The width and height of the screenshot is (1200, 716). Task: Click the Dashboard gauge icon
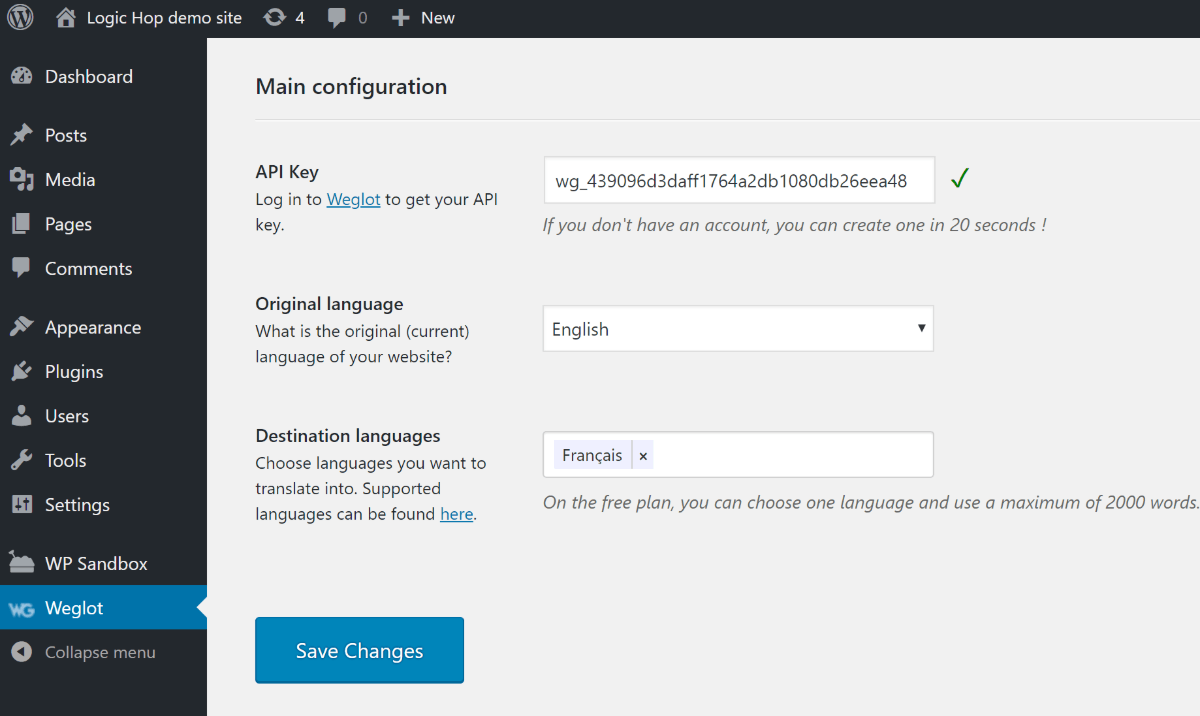21,77
